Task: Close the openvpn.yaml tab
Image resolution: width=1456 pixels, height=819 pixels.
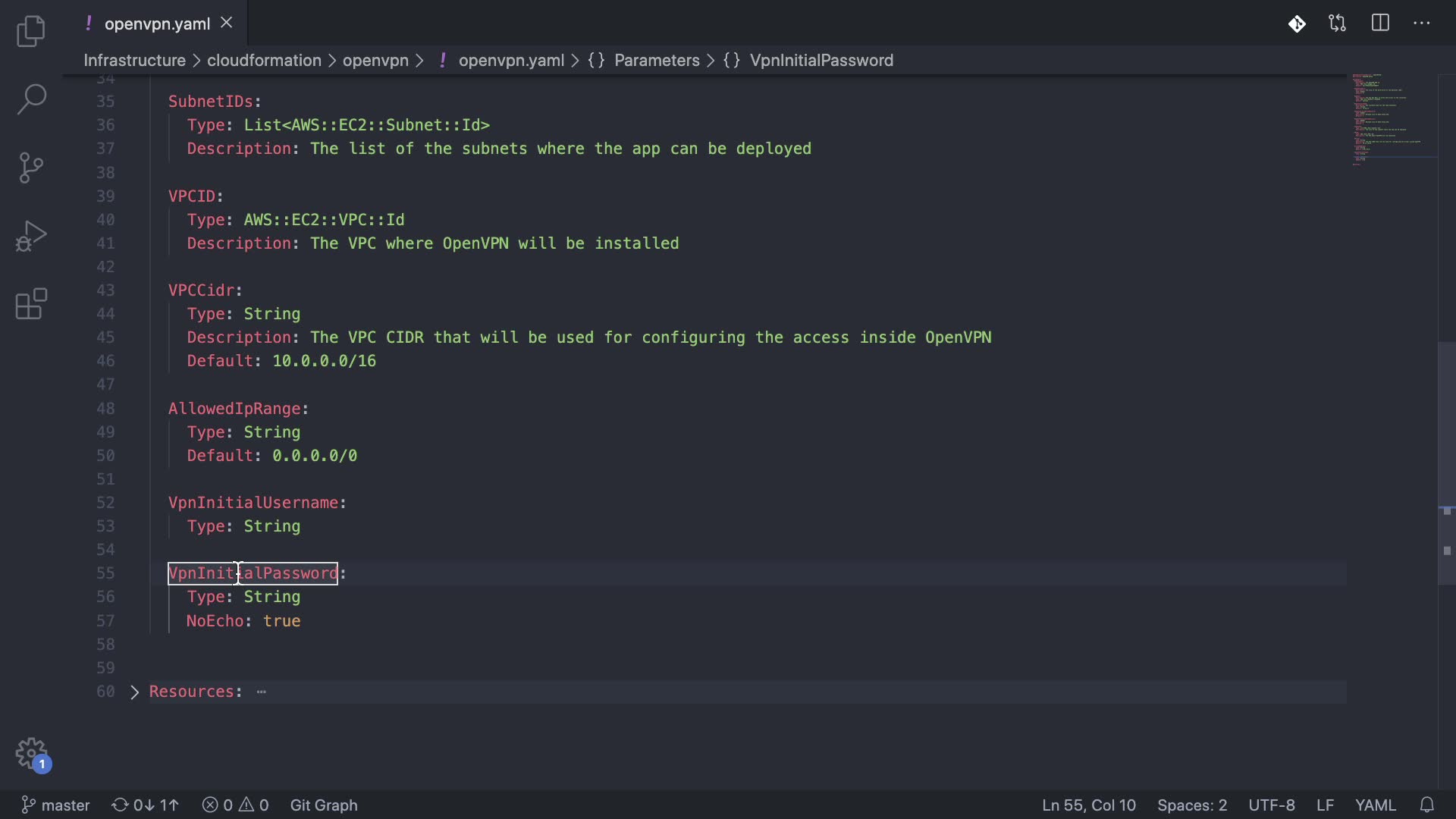Action: (x=226, y=23)
